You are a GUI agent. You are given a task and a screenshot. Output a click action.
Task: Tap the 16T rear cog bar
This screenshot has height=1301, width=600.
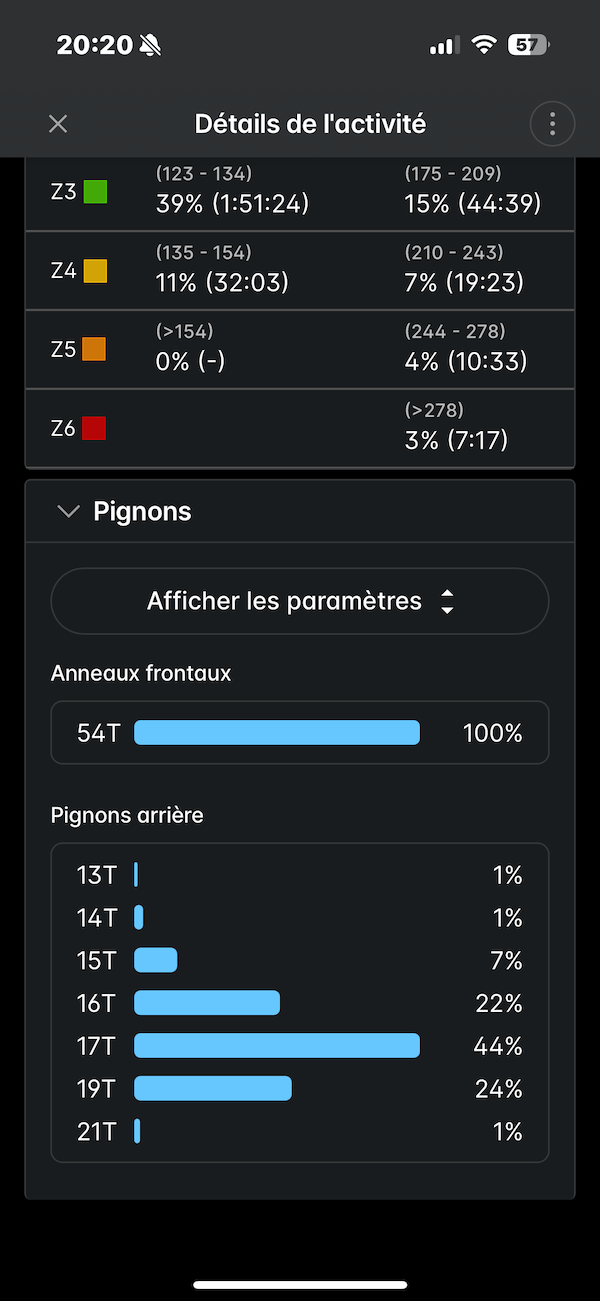[x=207, y=1003]
